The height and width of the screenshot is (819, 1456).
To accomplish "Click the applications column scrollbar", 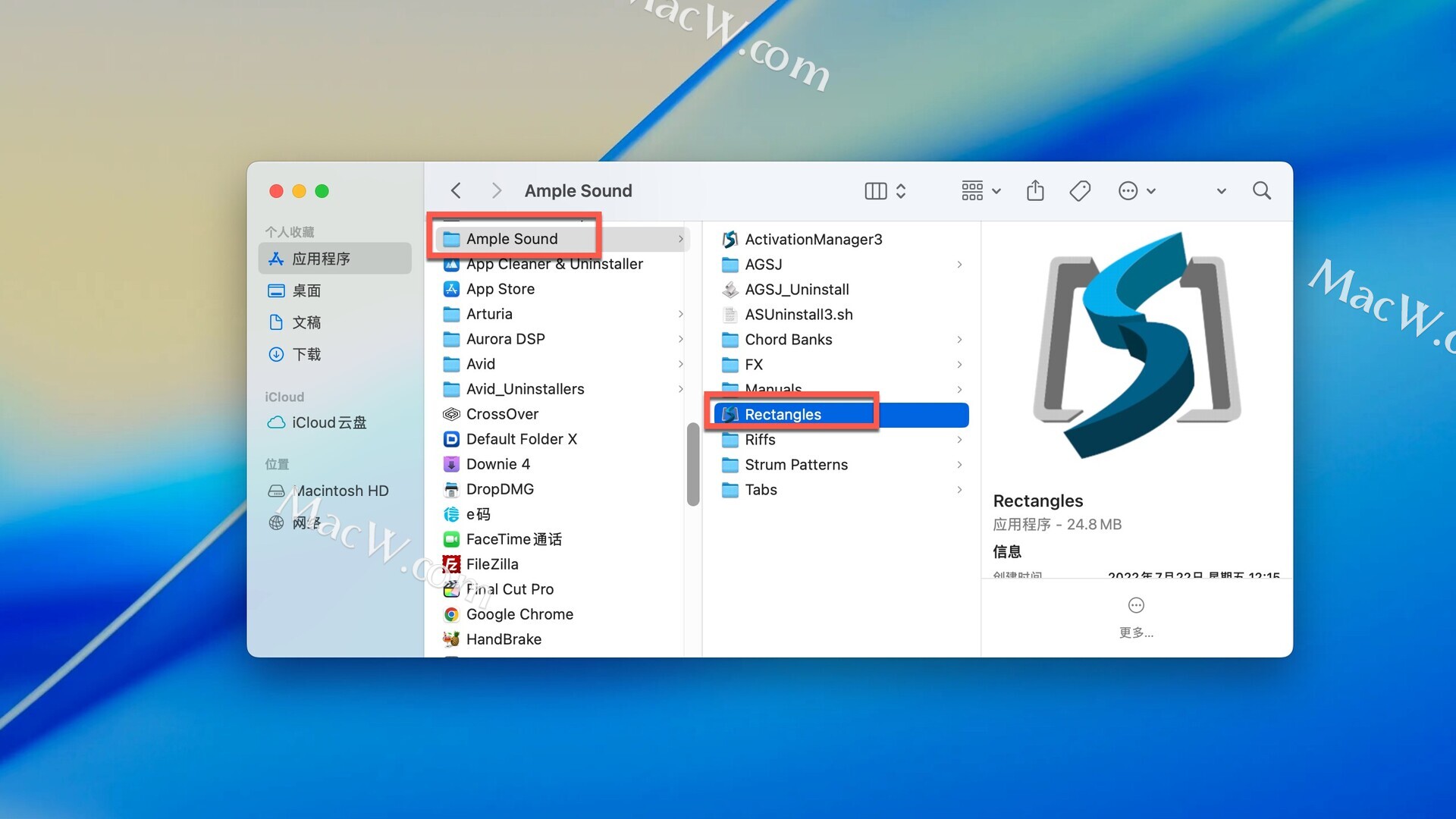I will (x=693, y=464).
